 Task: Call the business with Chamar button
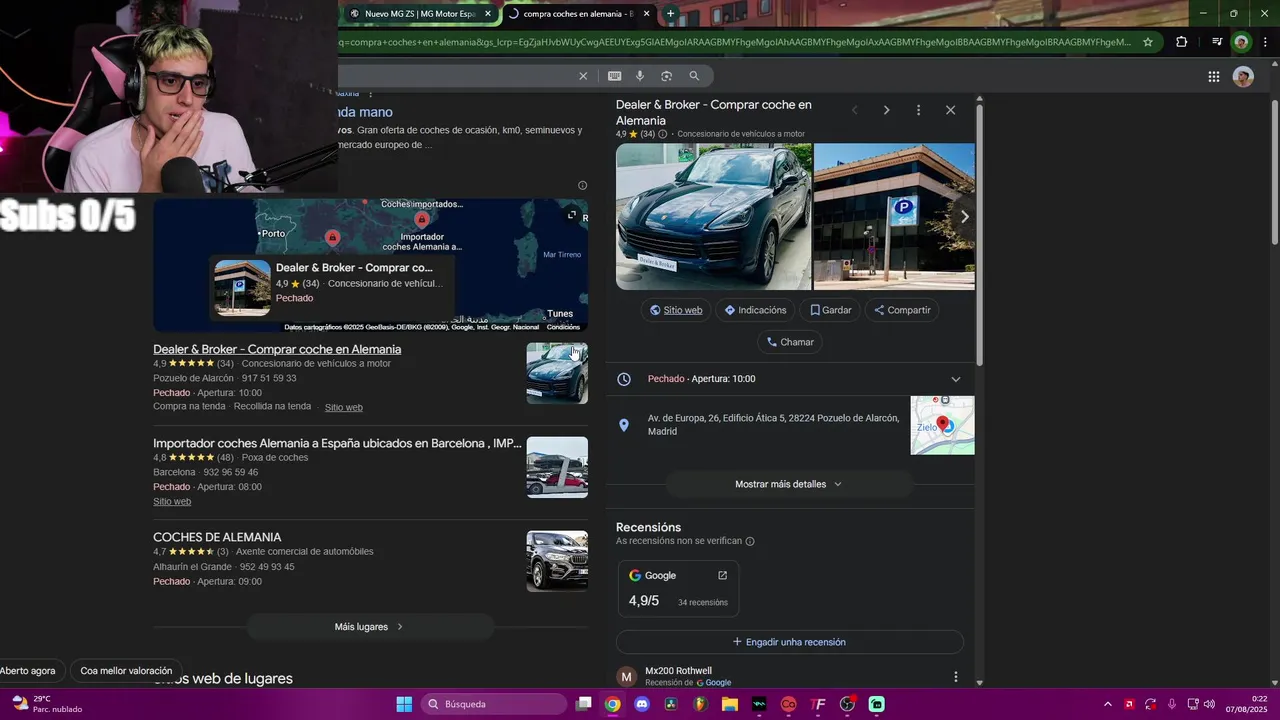coord(790,342)
